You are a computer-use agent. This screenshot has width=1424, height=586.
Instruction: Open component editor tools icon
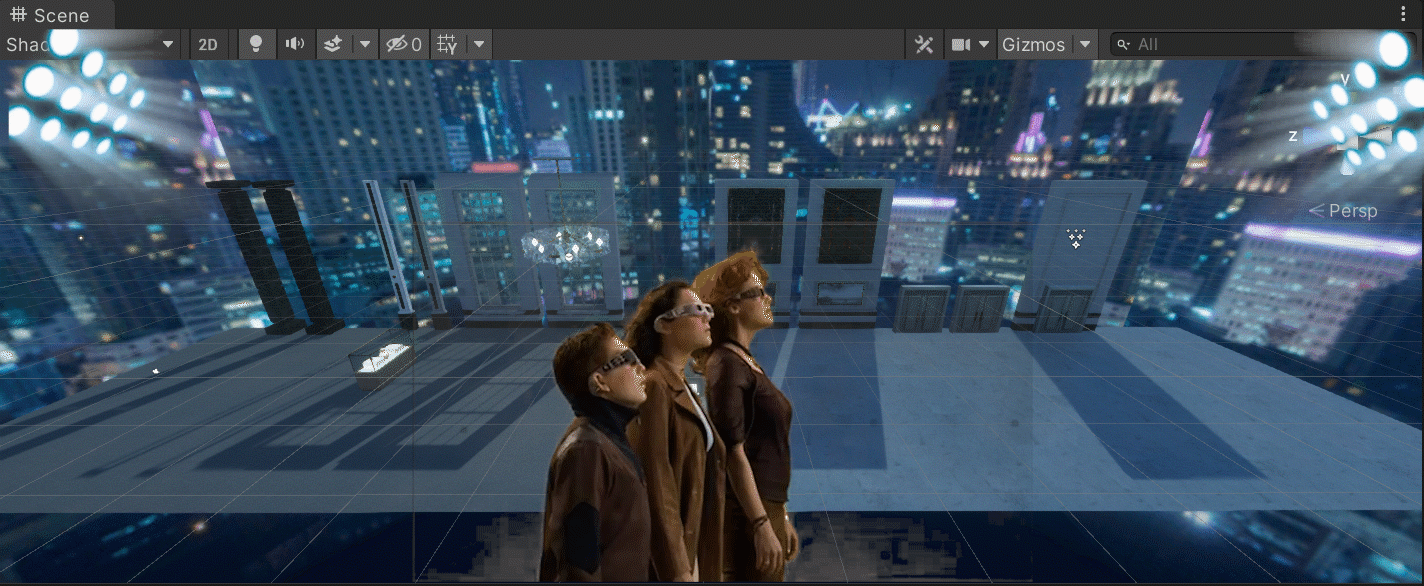point(924,44)
